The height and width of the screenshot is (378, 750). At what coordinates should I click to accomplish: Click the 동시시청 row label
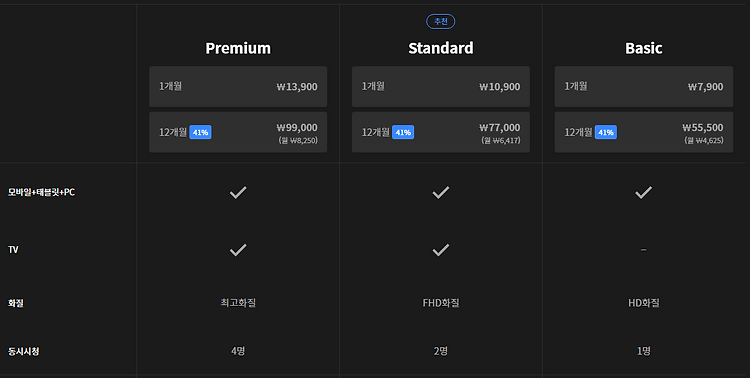[23, 351]
